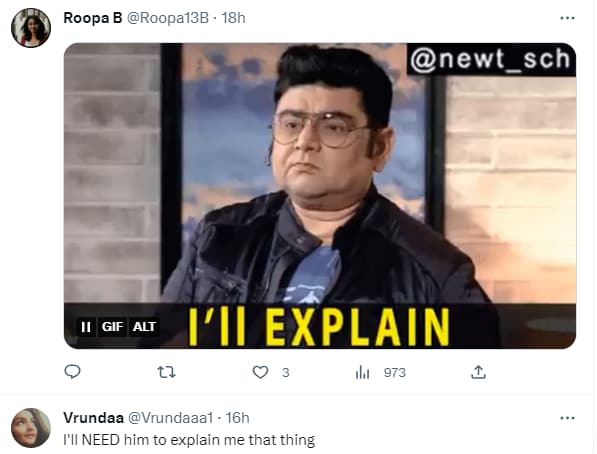The image size is (597, 454).
Task: Open the 18h timestamp of the tweet
Action: [233, 18]
